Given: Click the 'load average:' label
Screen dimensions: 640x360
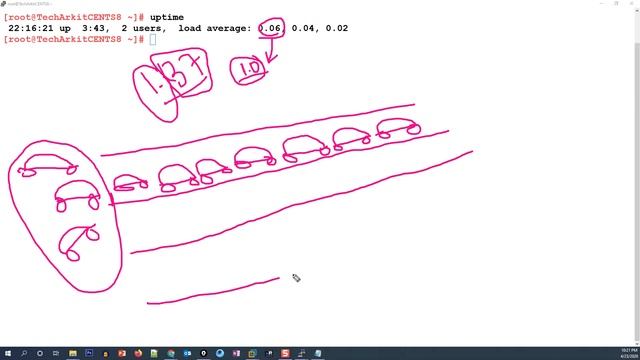Looking at the screenshot, I should click(215, 28).
